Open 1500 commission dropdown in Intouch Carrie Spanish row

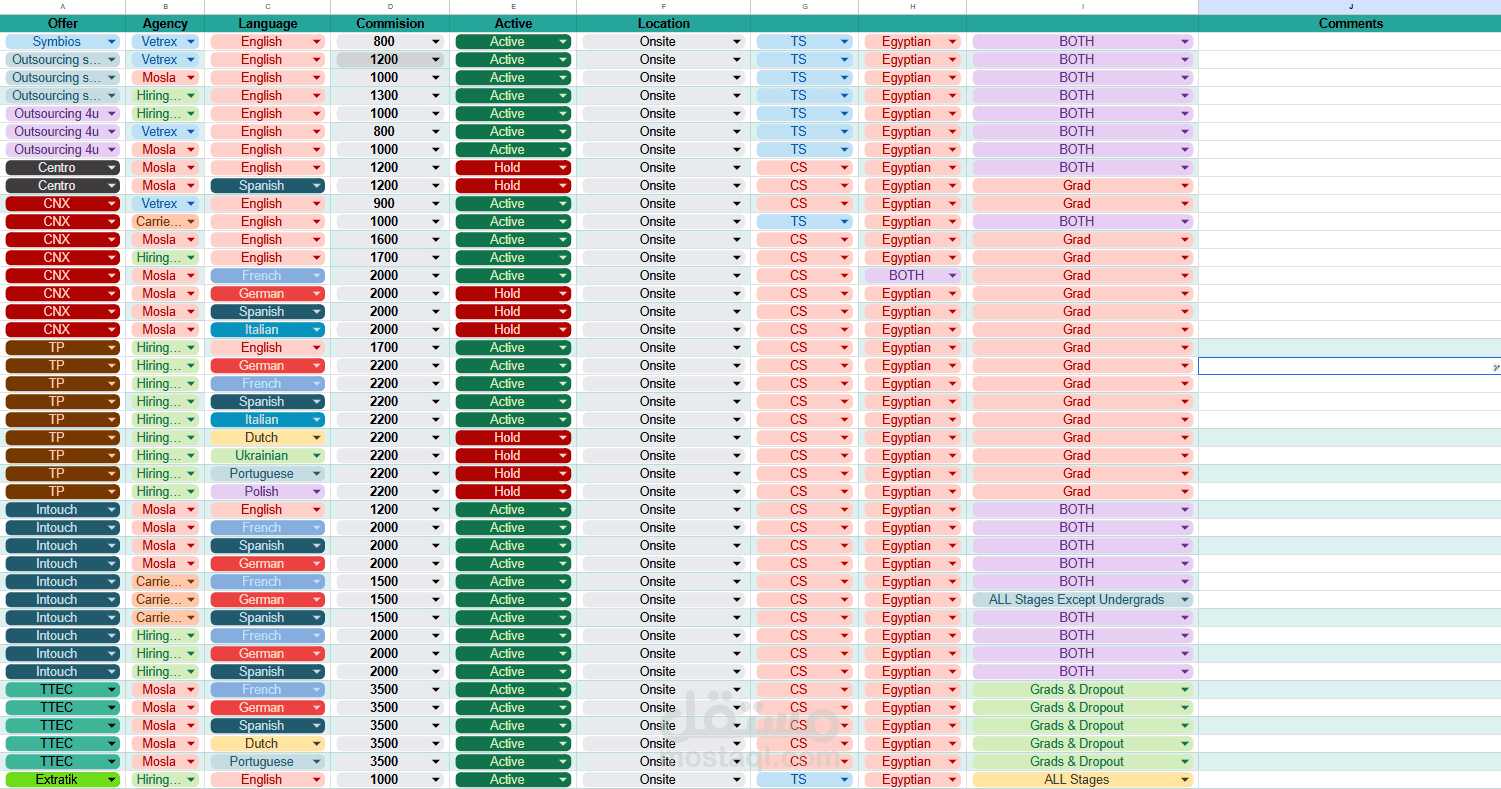click(390, 618)
